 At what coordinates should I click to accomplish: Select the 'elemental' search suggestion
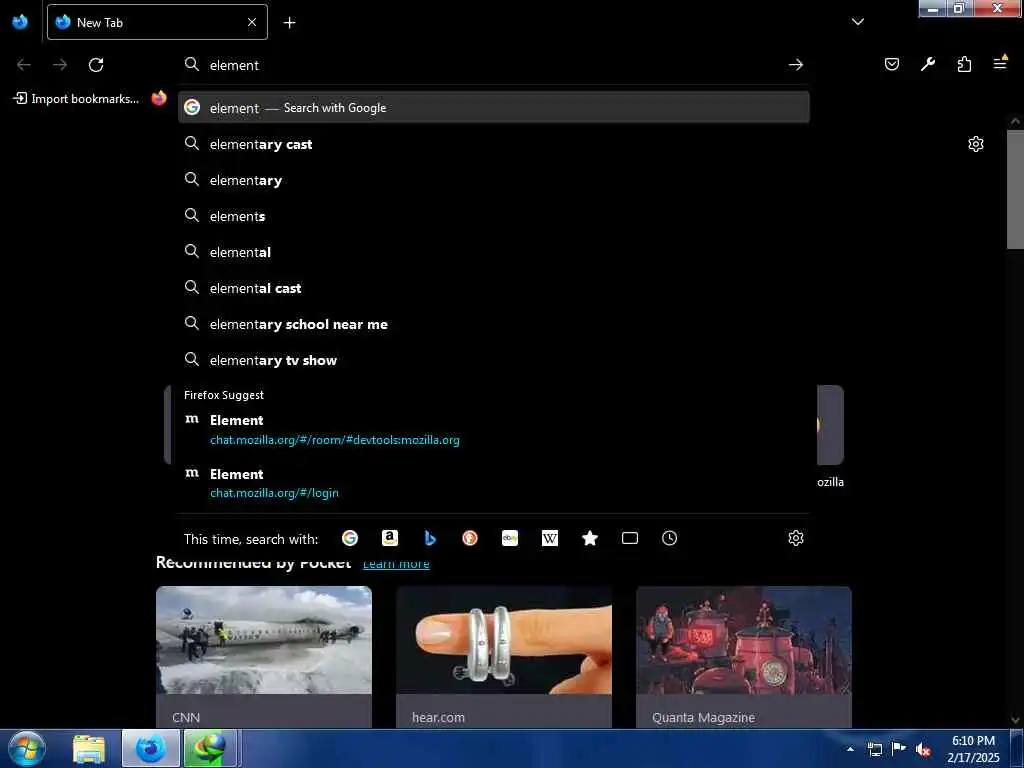(x=494, y=252)
